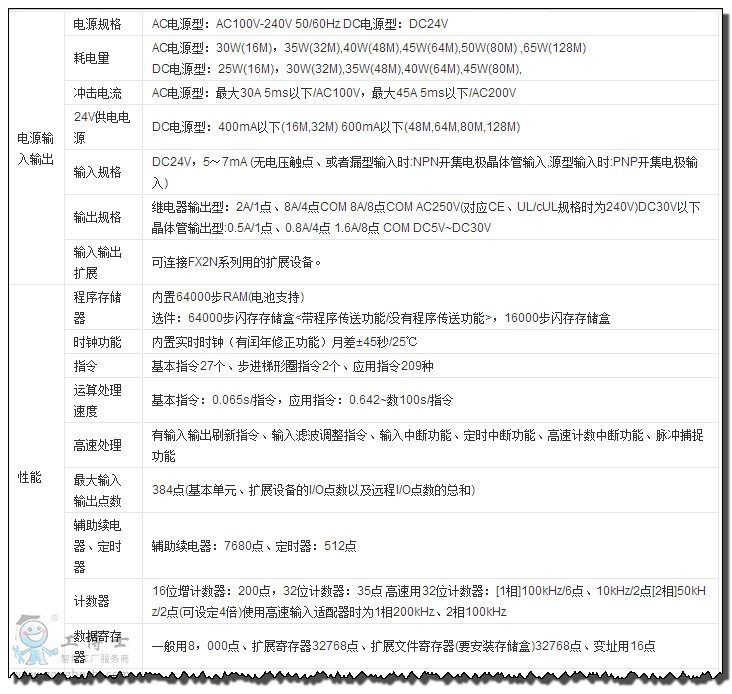The image size is (732, 694).
Task: Click the 耗电量 row label
Action: point(90,58)
